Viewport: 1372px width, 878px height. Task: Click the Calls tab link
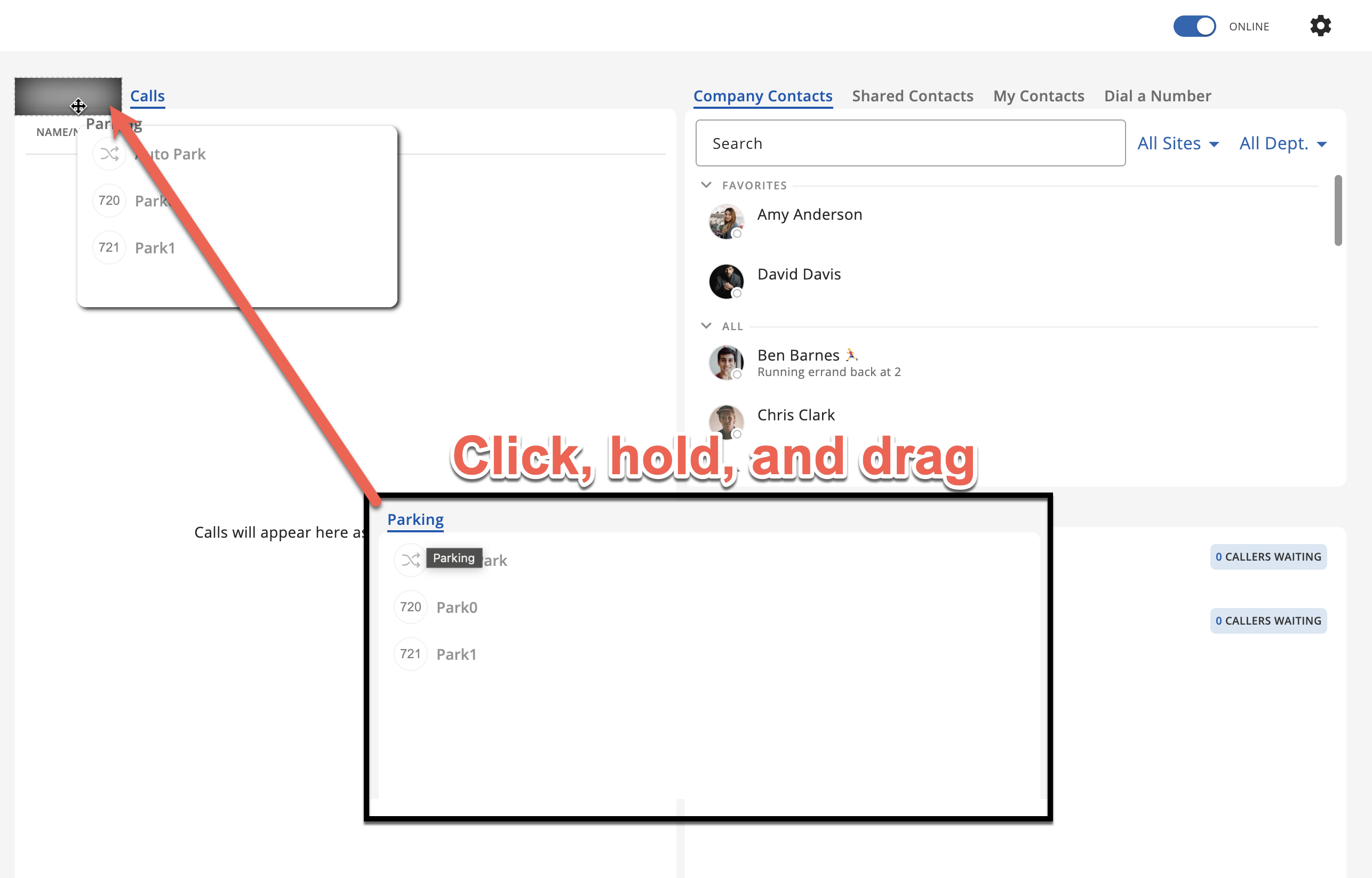(147, 96)
